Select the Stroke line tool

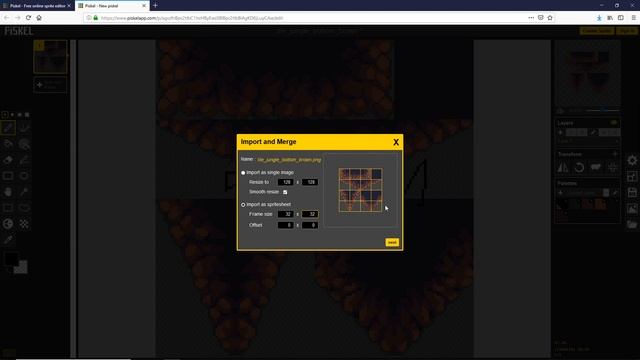click(24, 160)
